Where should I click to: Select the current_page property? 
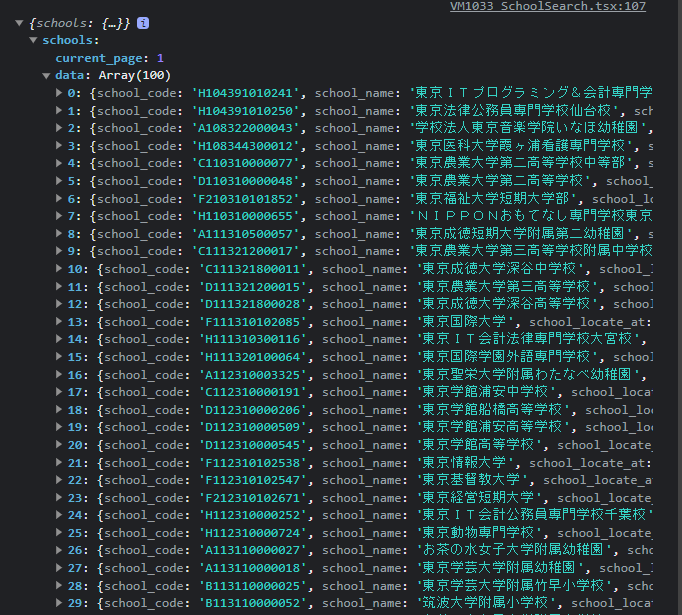coord(99,58)
